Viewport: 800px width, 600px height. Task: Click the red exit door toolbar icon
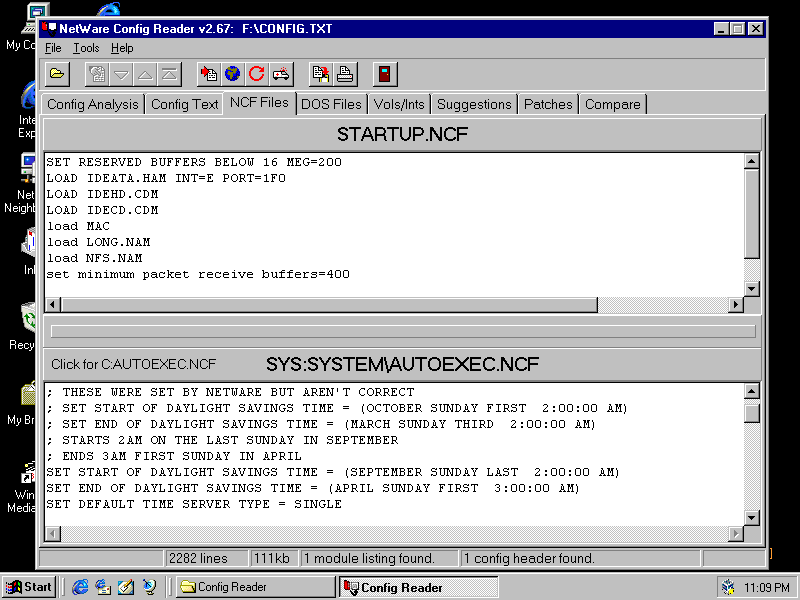click(x=385, y=74)
